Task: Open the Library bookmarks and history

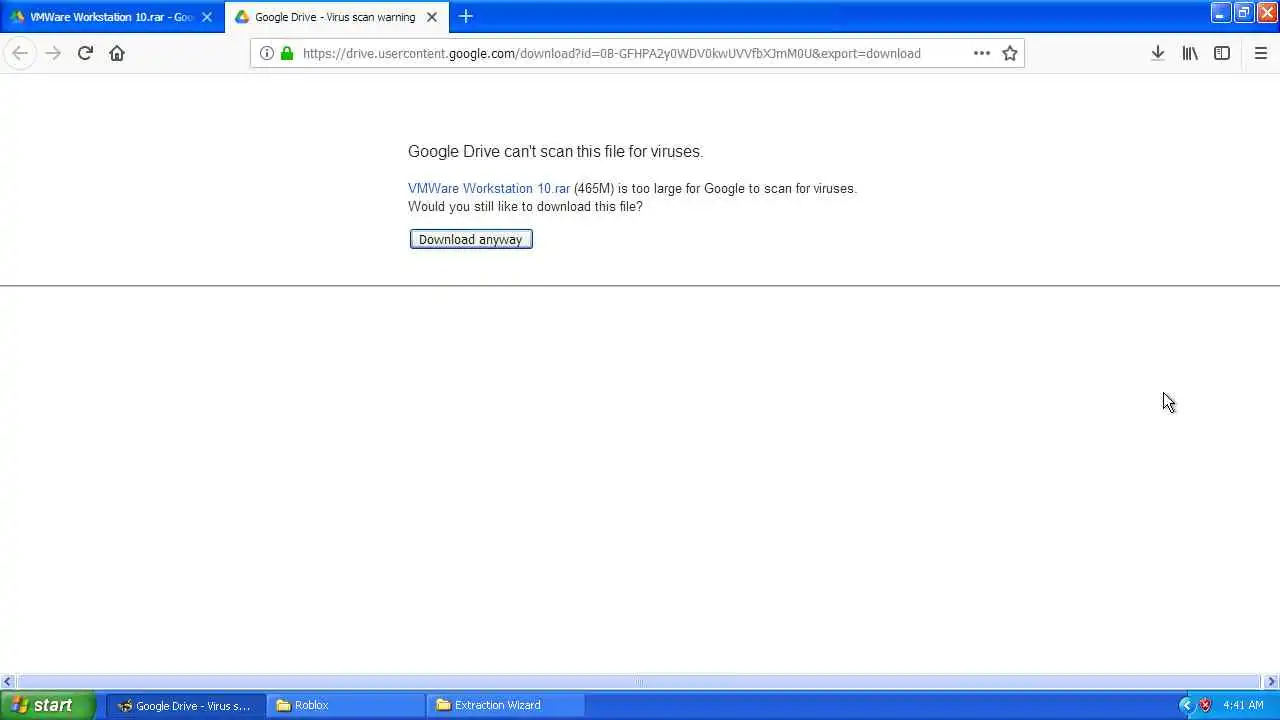Action: (x=1190, y=53)
